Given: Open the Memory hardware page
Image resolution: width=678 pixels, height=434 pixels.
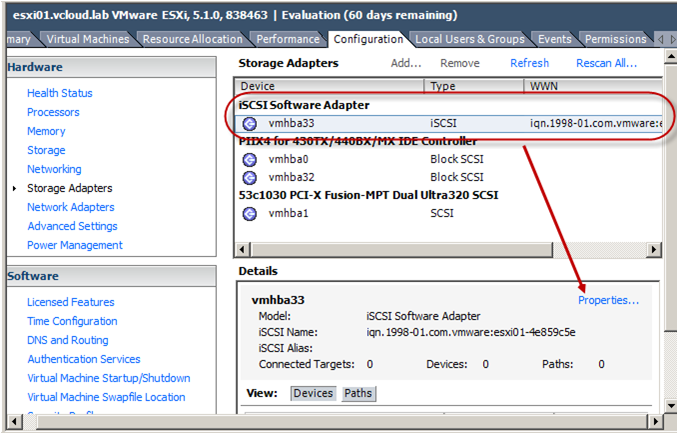Looking at the screenshot, I should [46, 131].
